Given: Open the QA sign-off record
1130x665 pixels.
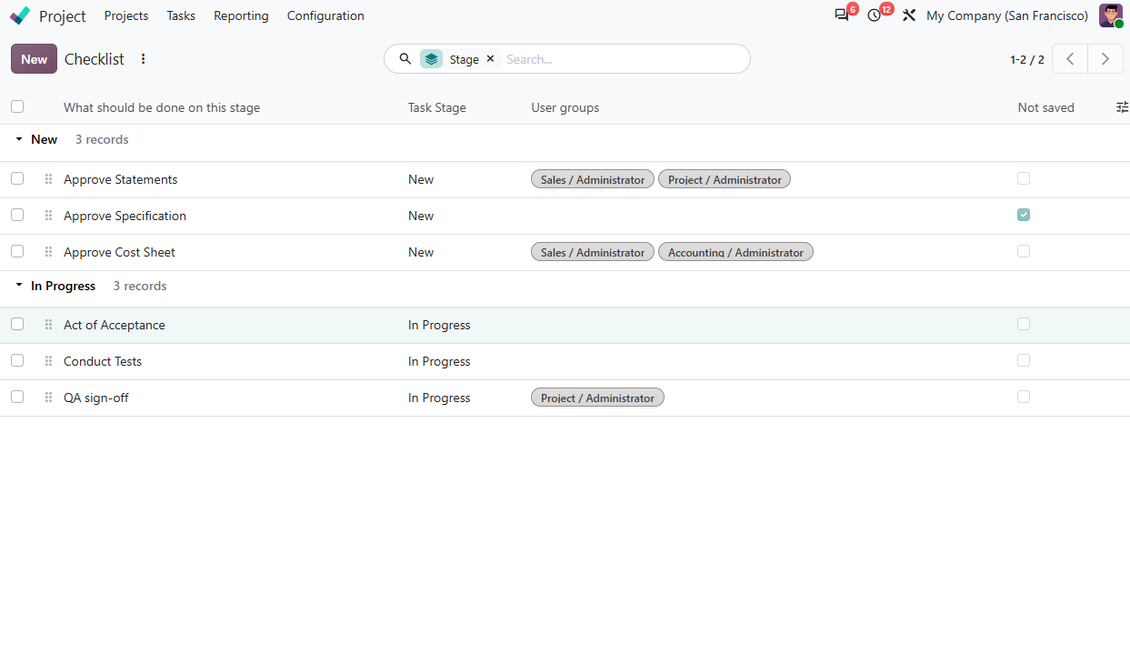Looking at the screenshot, I should click(x=96, y=398).
